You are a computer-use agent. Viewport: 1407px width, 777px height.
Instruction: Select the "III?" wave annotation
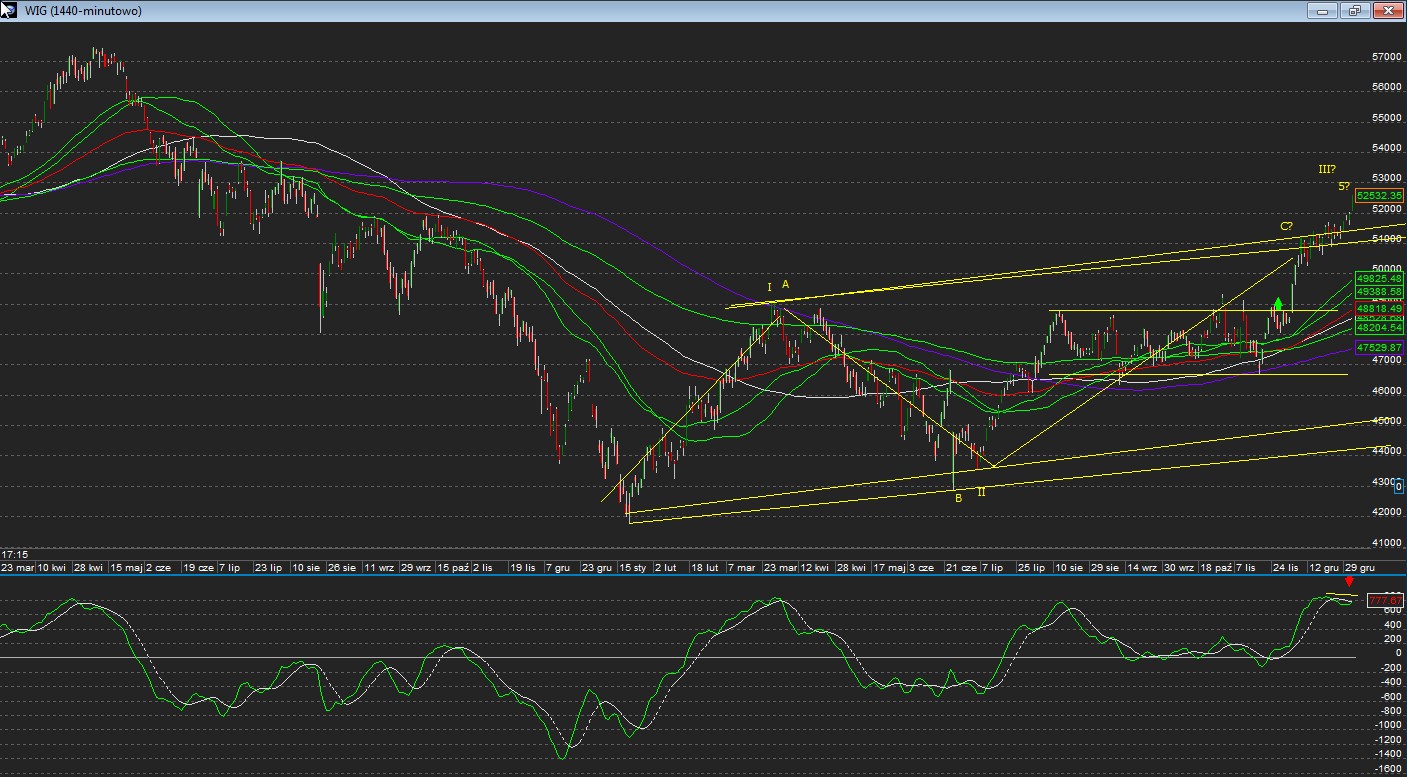pos(1327,169)
